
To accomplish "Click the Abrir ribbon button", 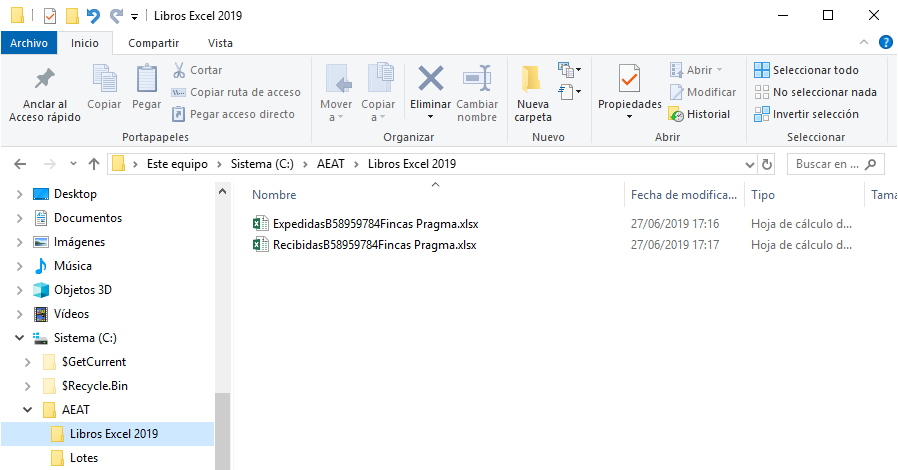I will (696, 70).
